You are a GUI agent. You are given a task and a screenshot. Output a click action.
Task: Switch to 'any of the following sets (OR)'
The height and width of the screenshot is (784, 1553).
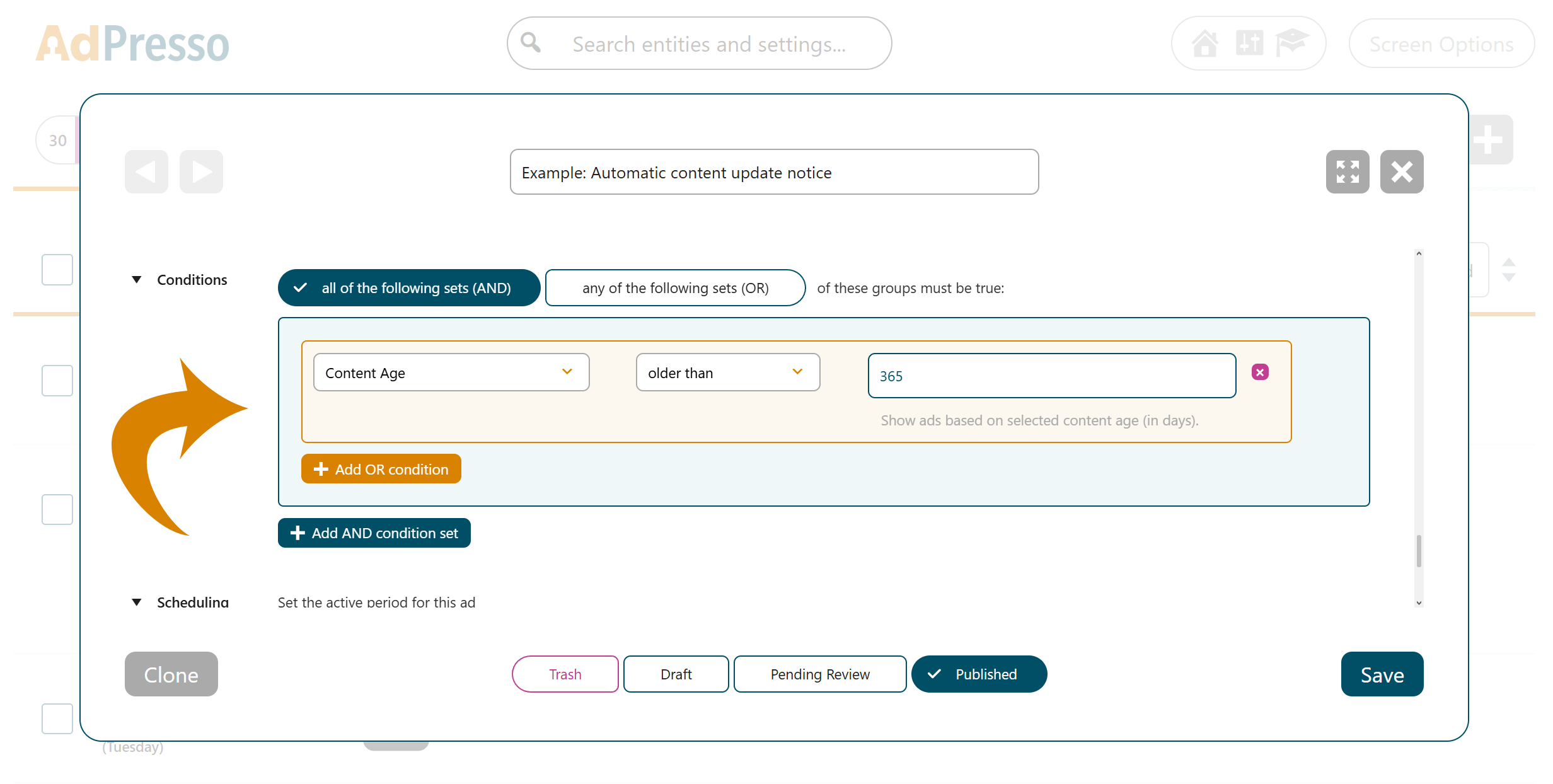(x=675, y=288)
